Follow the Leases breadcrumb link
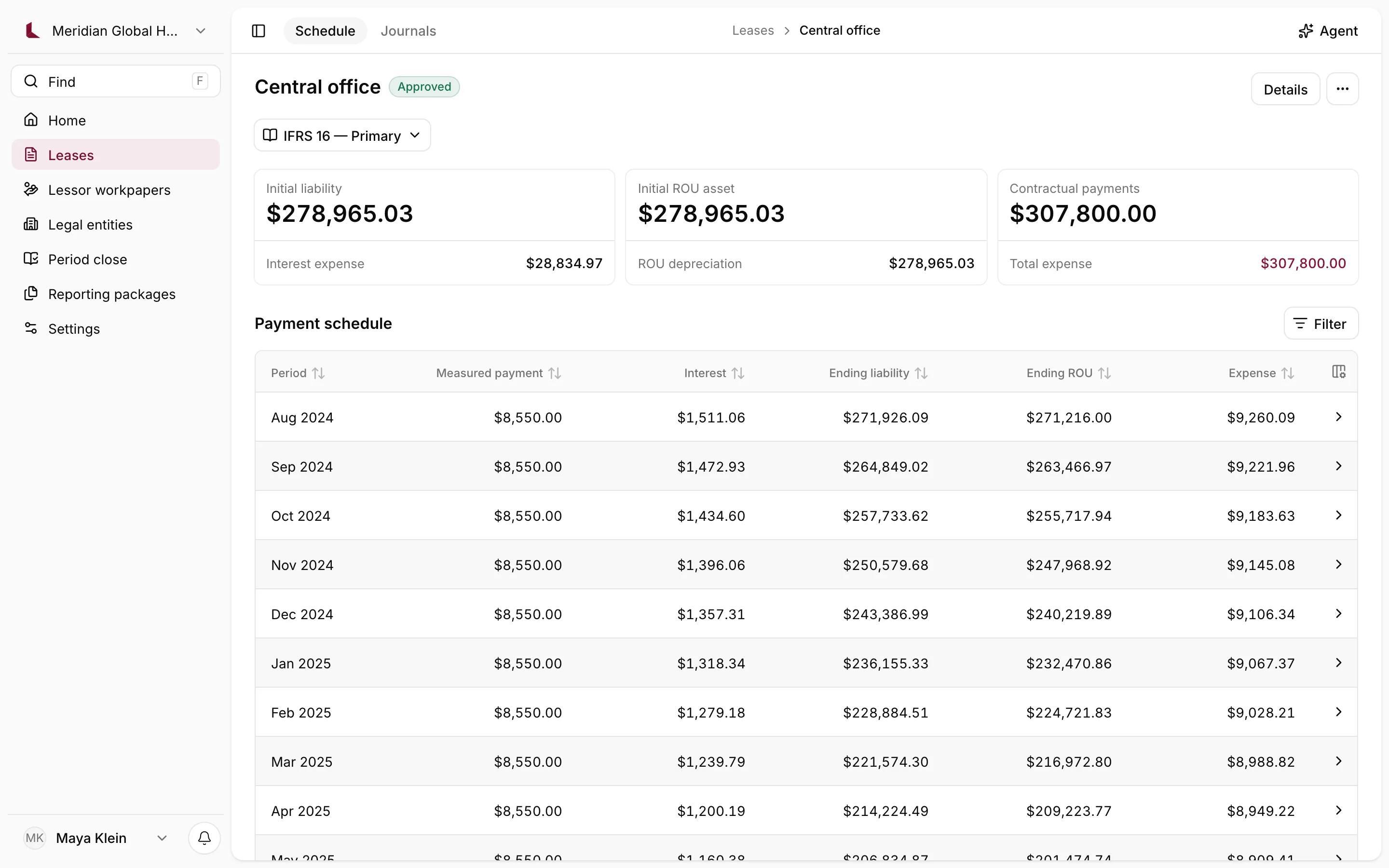 pyautogui.click(x=752, y=30)
